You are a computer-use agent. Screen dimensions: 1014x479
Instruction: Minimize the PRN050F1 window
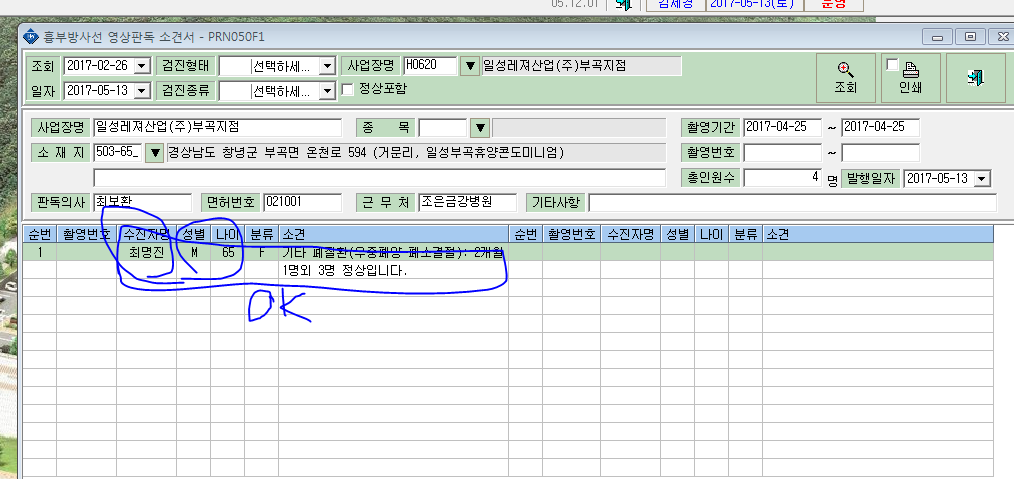tap(936, 37)
